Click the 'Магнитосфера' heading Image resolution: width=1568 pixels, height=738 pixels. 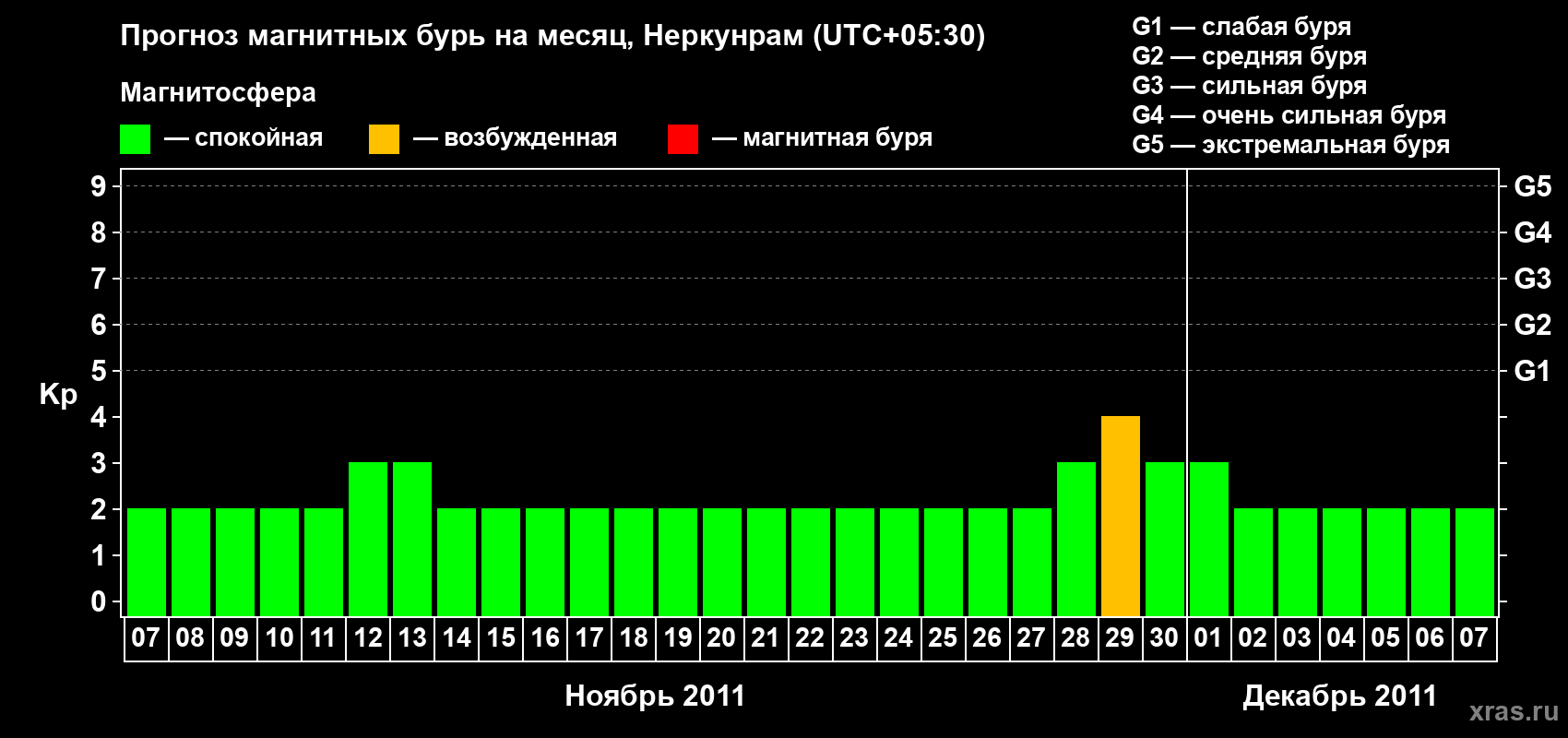218,92
